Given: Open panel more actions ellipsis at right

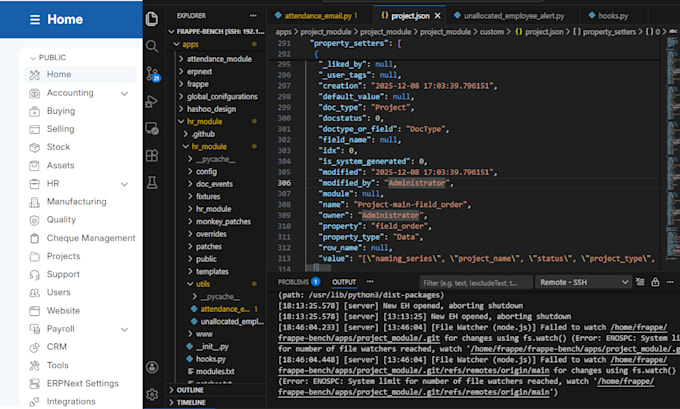Looking at the screenshot, I should click(x=670, y=282).
